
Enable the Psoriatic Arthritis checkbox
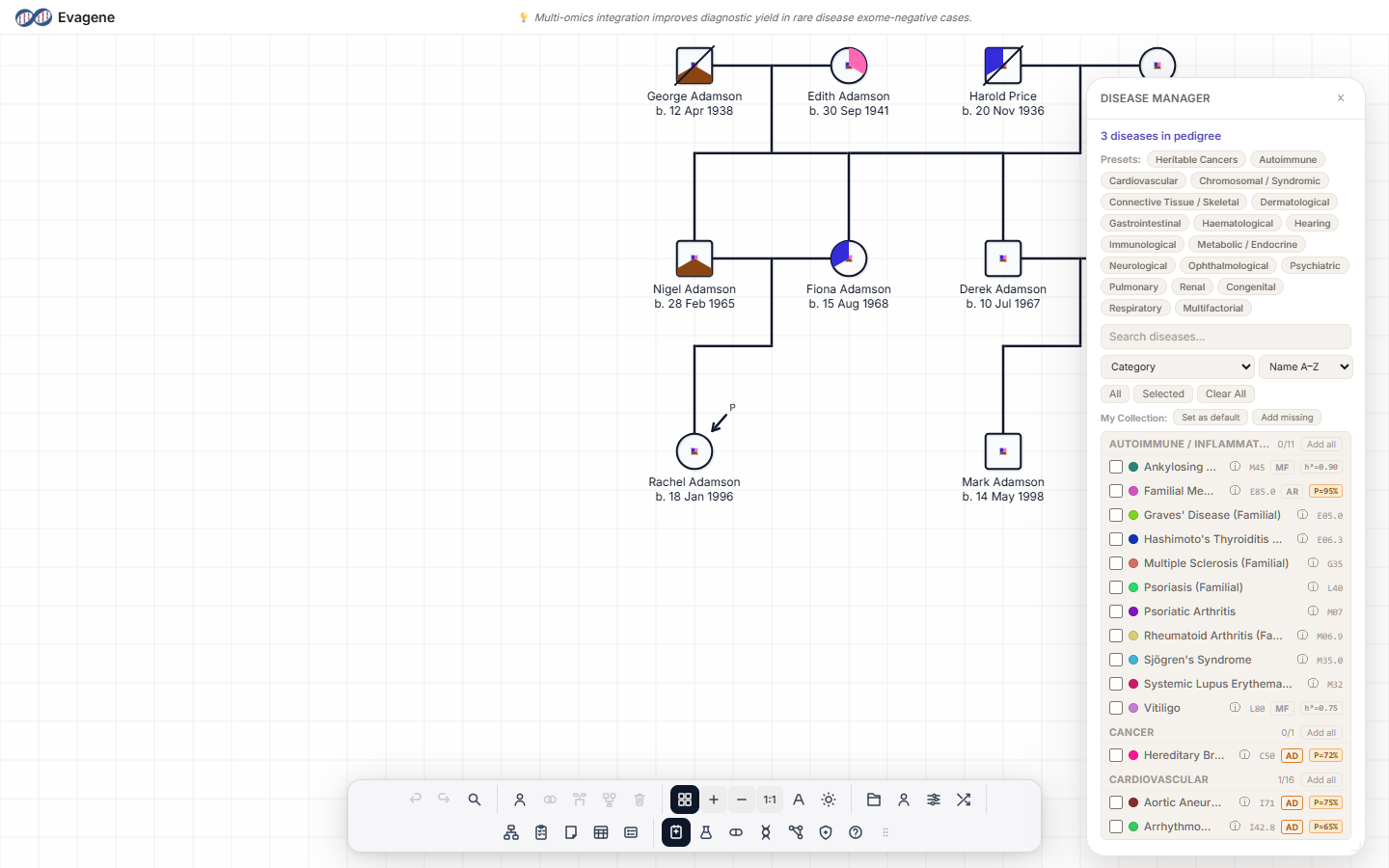click(x=1116, y=611)
